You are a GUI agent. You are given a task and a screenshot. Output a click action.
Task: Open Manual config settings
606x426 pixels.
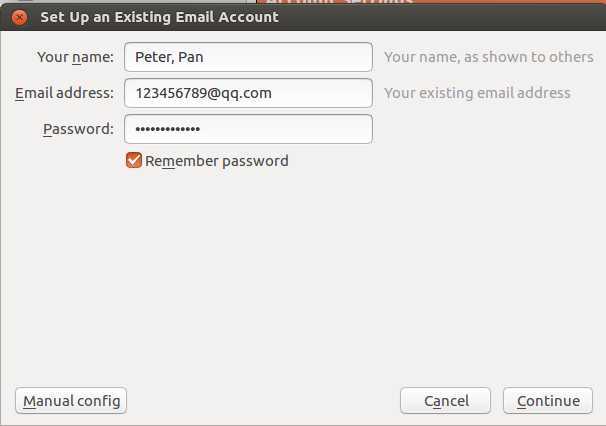pyautogui.click(x=71, y=401)
